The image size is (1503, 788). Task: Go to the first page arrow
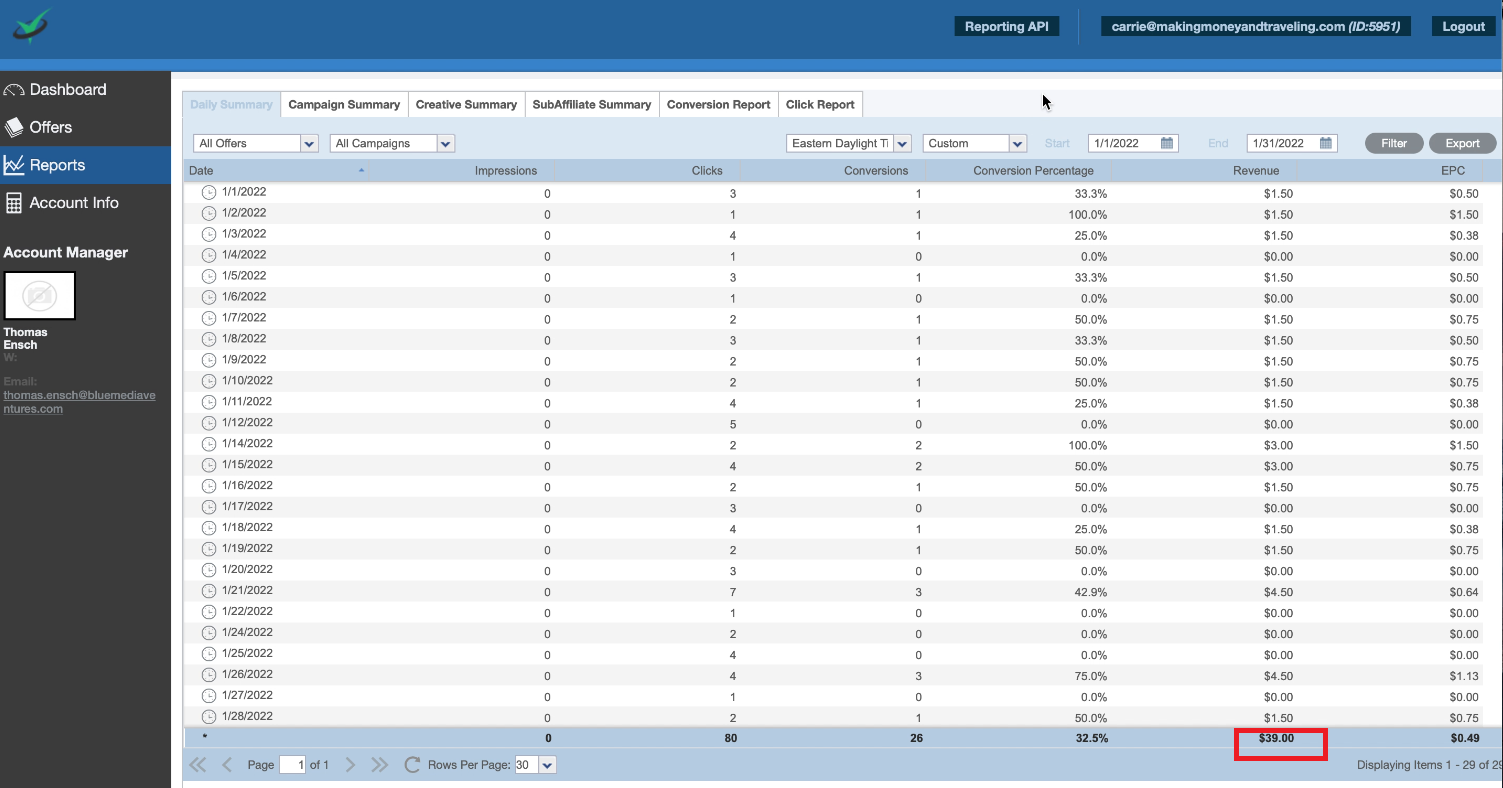(198, 765)
